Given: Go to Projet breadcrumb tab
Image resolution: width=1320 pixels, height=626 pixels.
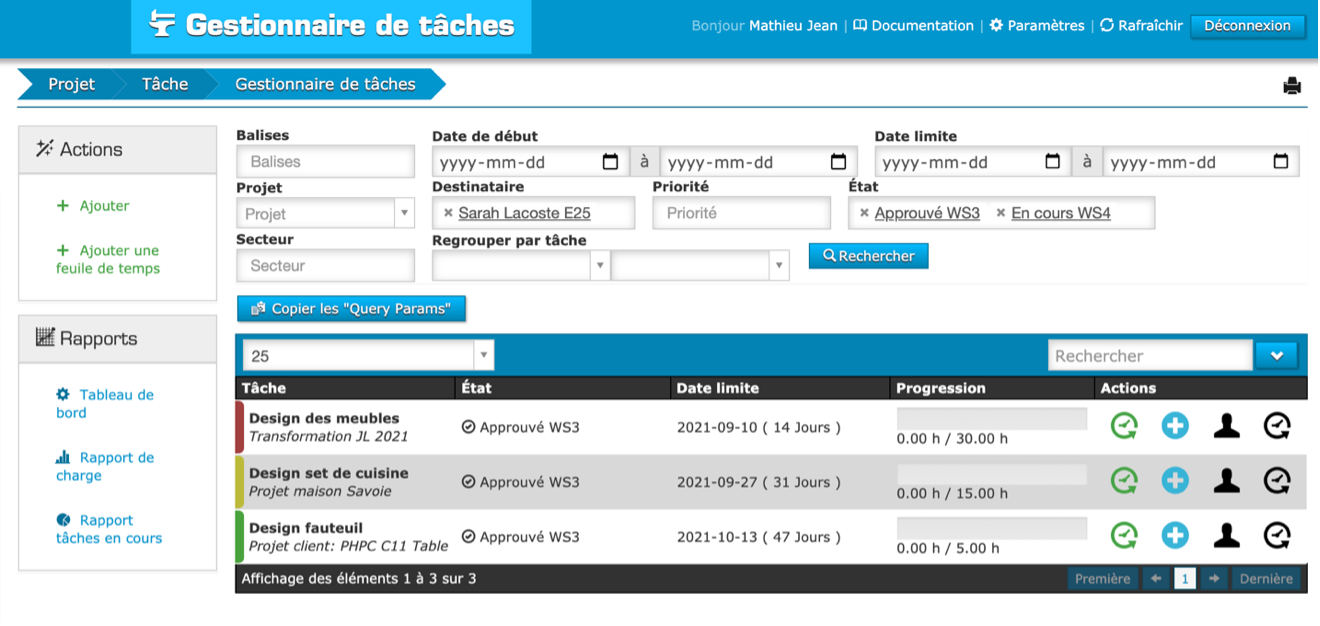Looking at the screenshot, I should point(71,84).
